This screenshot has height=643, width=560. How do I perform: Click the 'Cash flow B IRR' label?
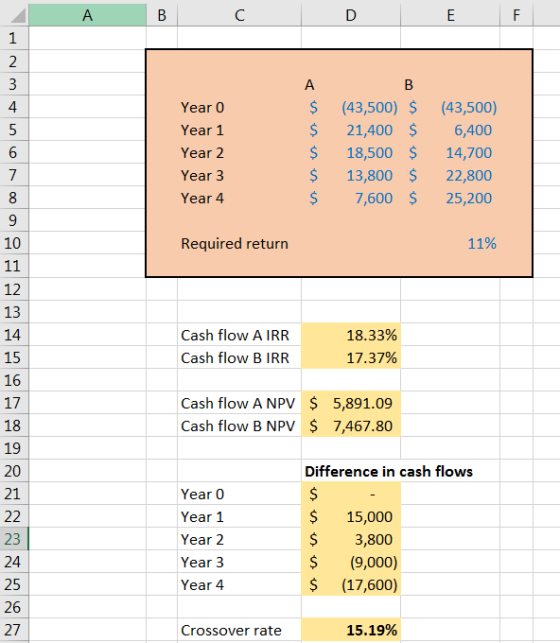tap(235, 358)
